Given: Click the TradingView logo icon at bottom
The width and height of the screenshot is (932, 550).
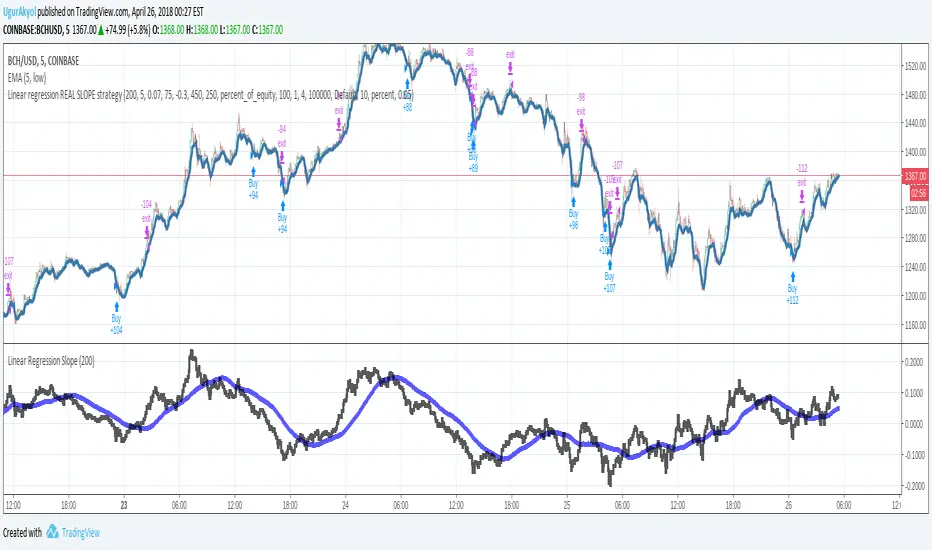Looking at the screenshot, I should pyautogui.click(x=52, y=531).
